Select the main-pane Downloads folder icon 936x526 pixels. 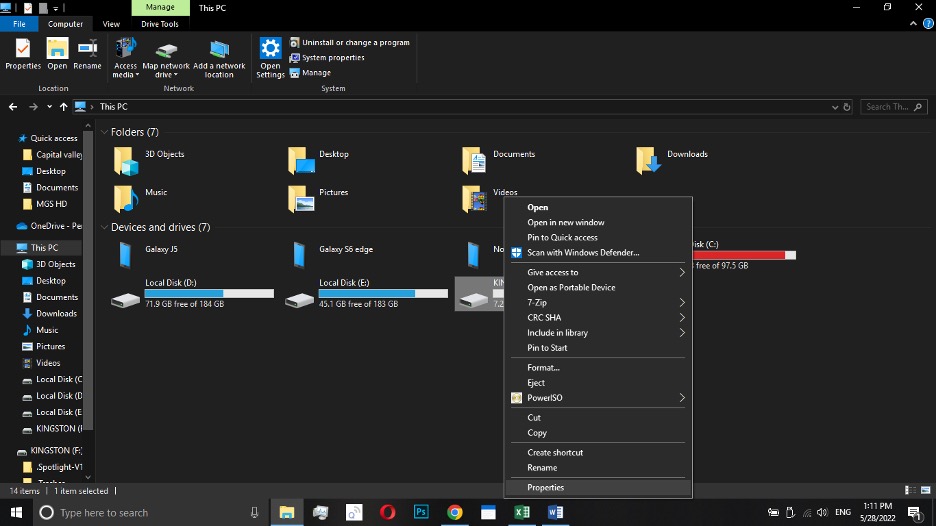point(648,160)
